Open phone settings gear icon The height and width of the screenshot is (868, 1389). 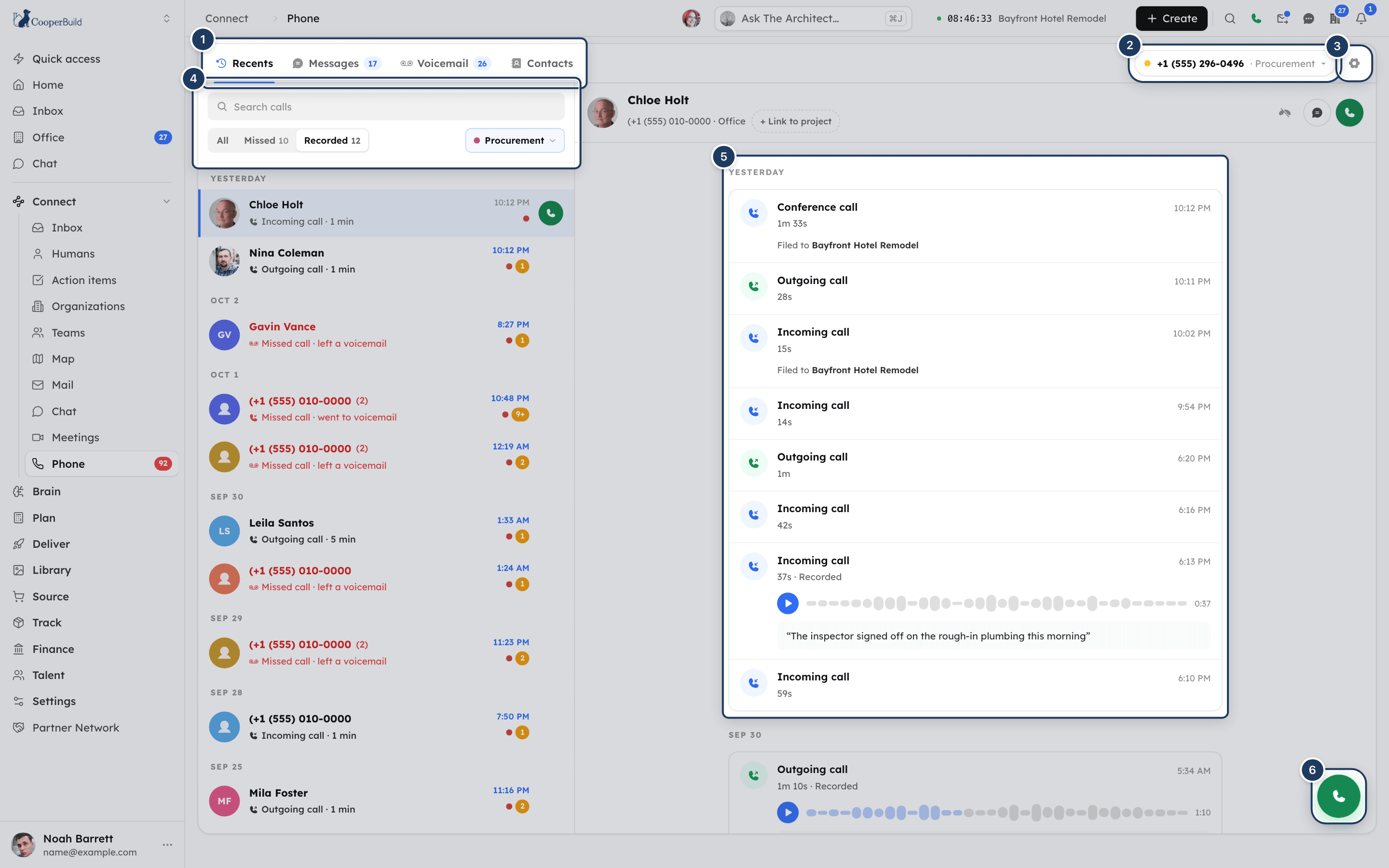coord(1354,63)
